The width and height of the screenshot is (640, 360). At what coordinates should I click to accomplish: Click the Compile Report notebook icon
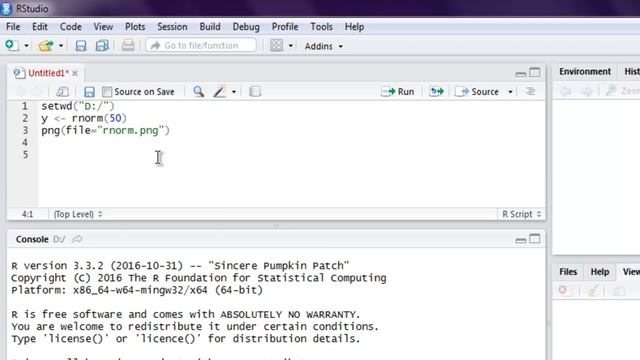pos(255,91)
